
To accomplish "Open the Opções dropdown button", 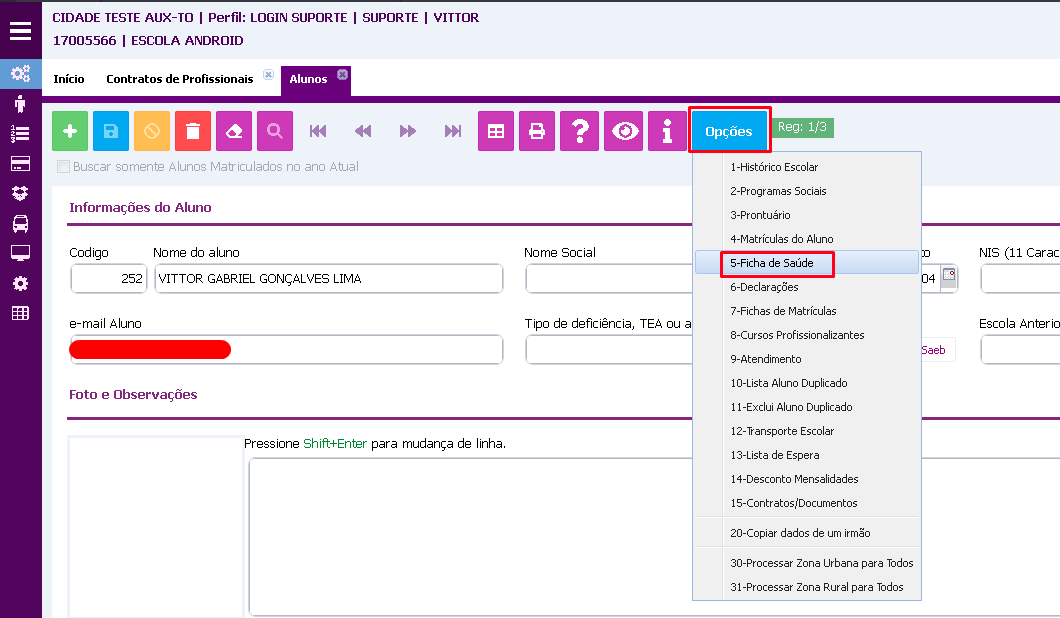I will click(x=729, y=131).
